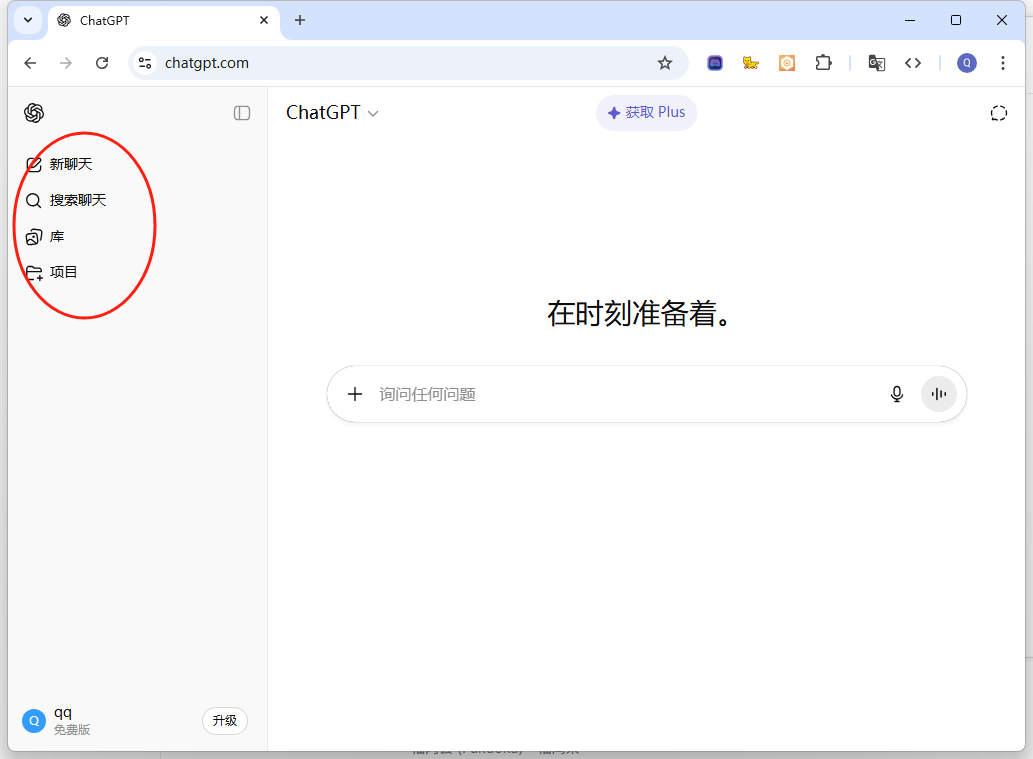Click the ChatGPT logo in the sidebar
Image resolution: width=1033 pixels, height=759 pixels.
pos(34,113)
